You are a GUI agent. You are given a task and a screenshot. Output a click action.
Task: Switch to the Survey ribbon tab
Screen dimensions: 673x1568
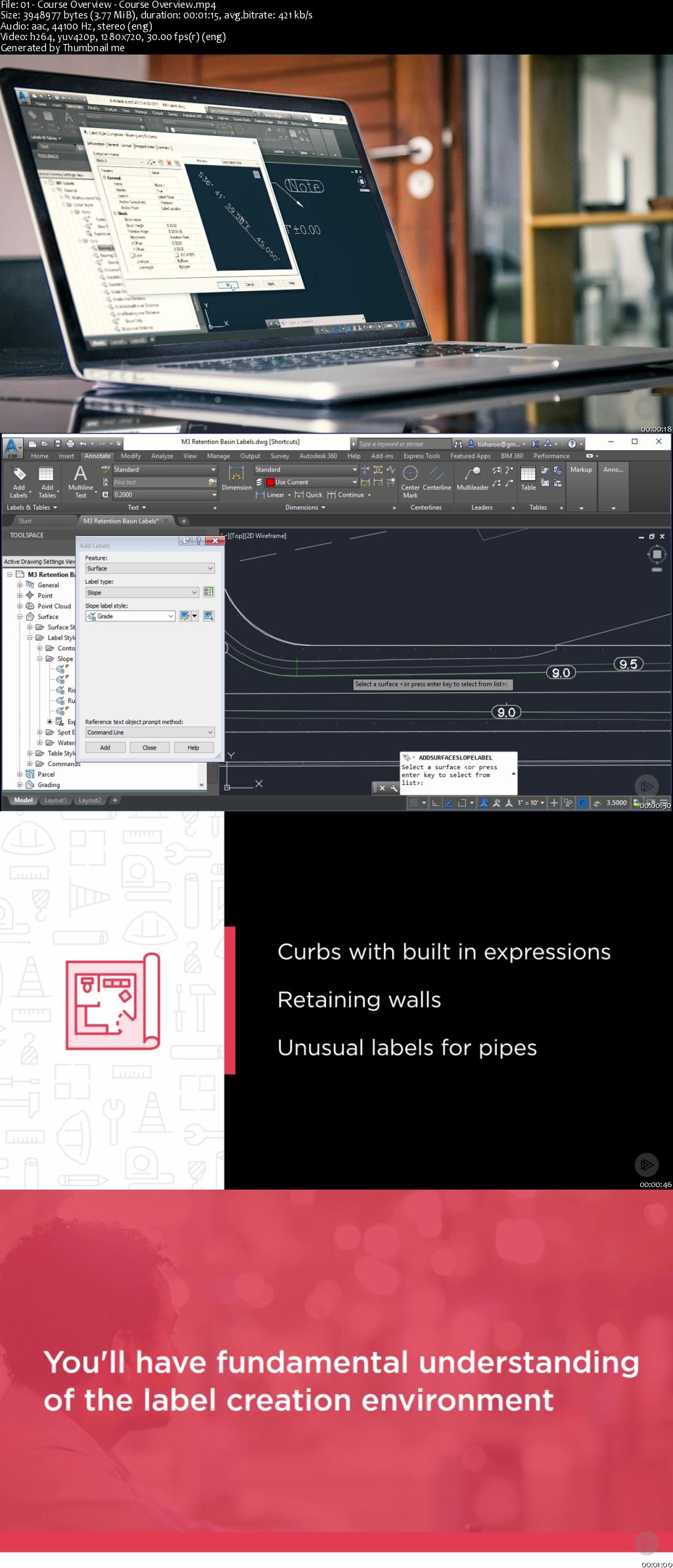click(x=279, y=456)
